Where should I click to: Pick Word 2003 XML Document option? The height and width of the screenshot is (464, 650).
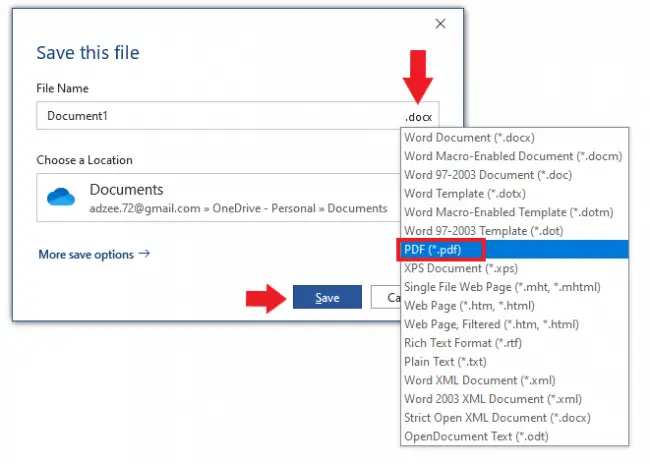click(514, 399)
